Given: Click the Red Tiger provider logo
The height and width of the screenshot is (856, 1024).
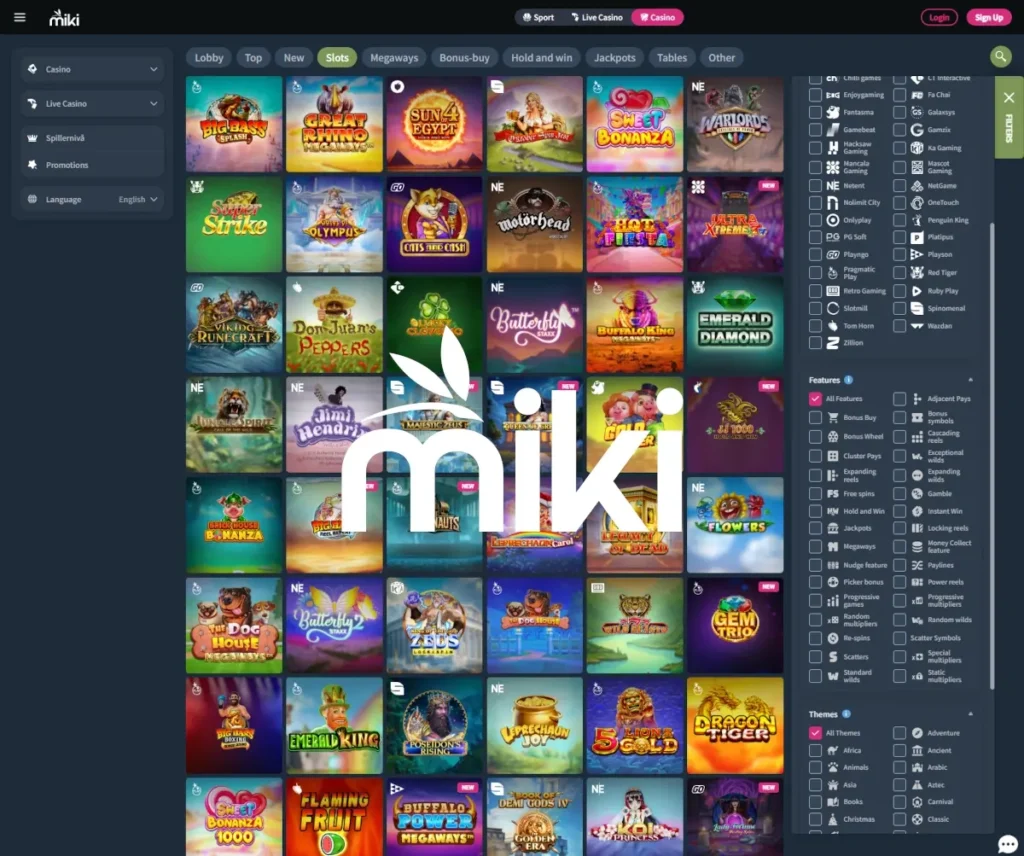Looking at the screenshot, I should (917, 273).
